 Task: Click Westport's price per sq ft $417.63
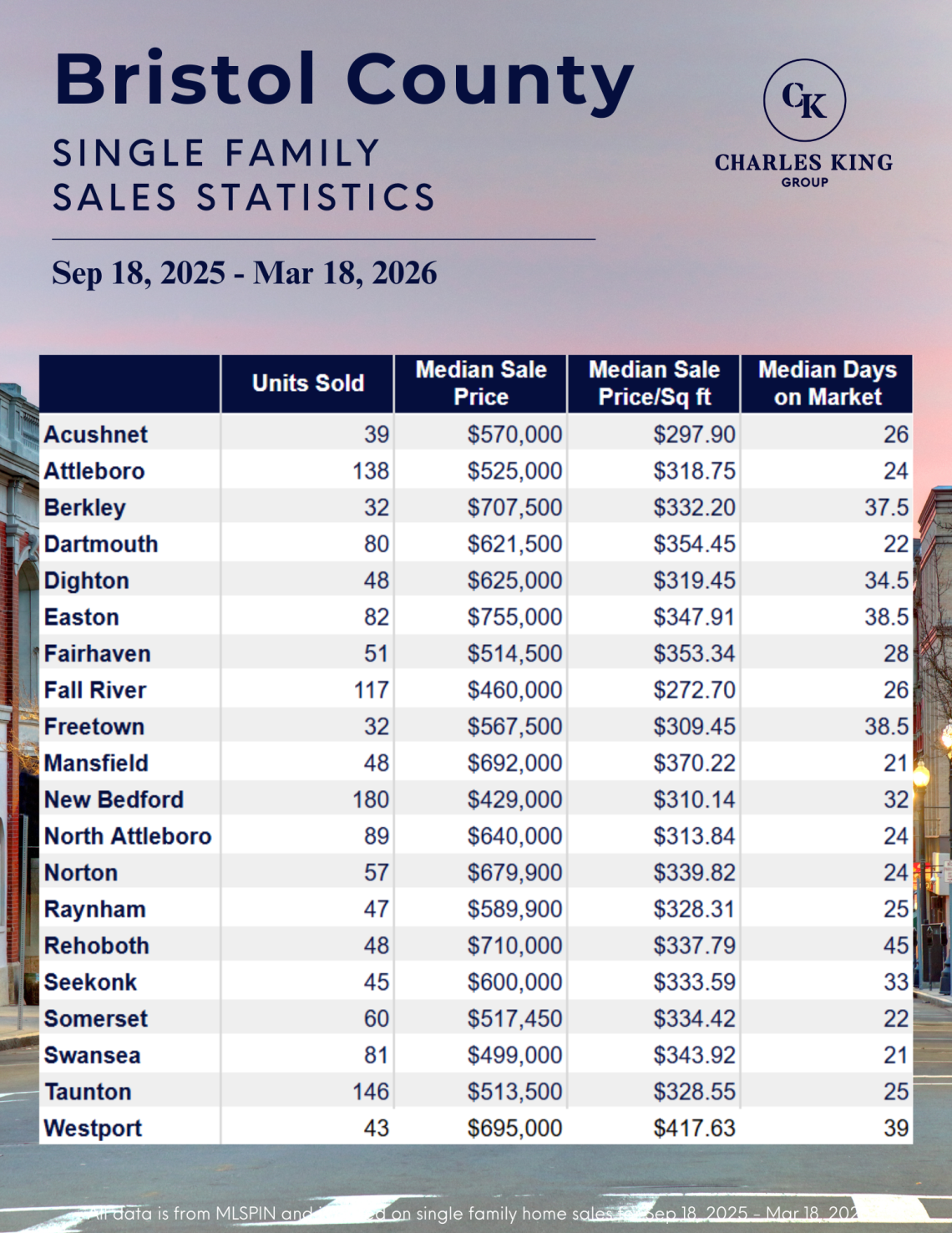(x=694, y=1129)
